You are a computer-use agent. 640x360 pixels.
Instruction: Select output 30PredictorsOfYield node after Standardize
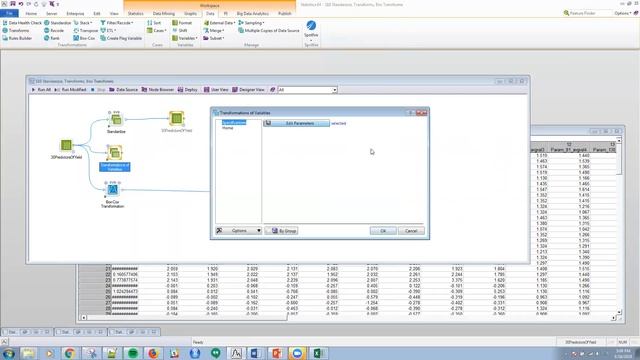(x=176, y=118)
